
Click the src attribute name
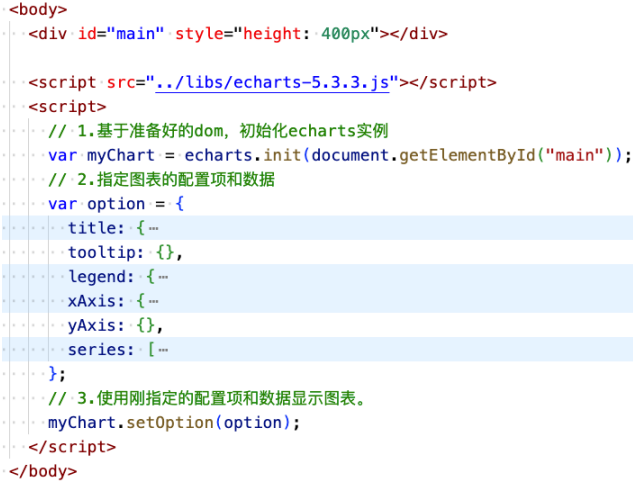121,82
